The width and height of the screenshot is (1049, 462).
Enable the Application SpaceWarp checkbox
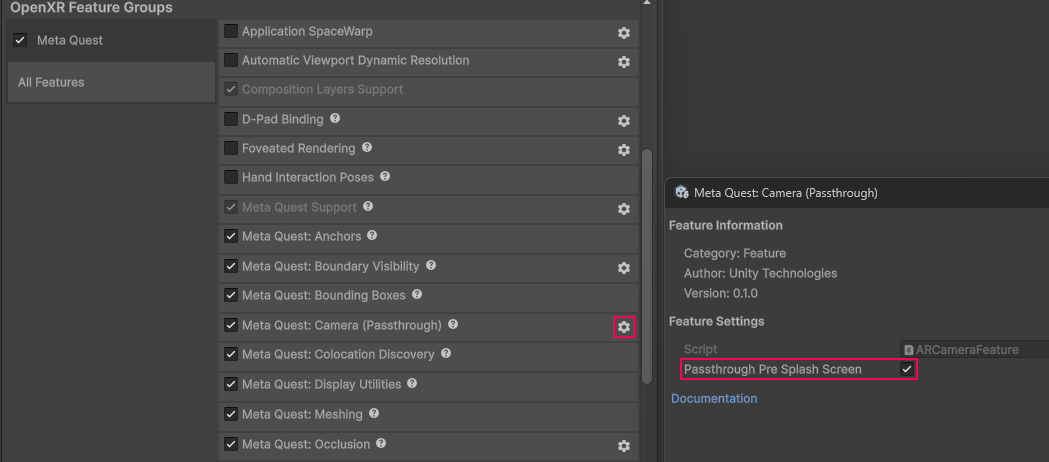click(x=231, y=31)
